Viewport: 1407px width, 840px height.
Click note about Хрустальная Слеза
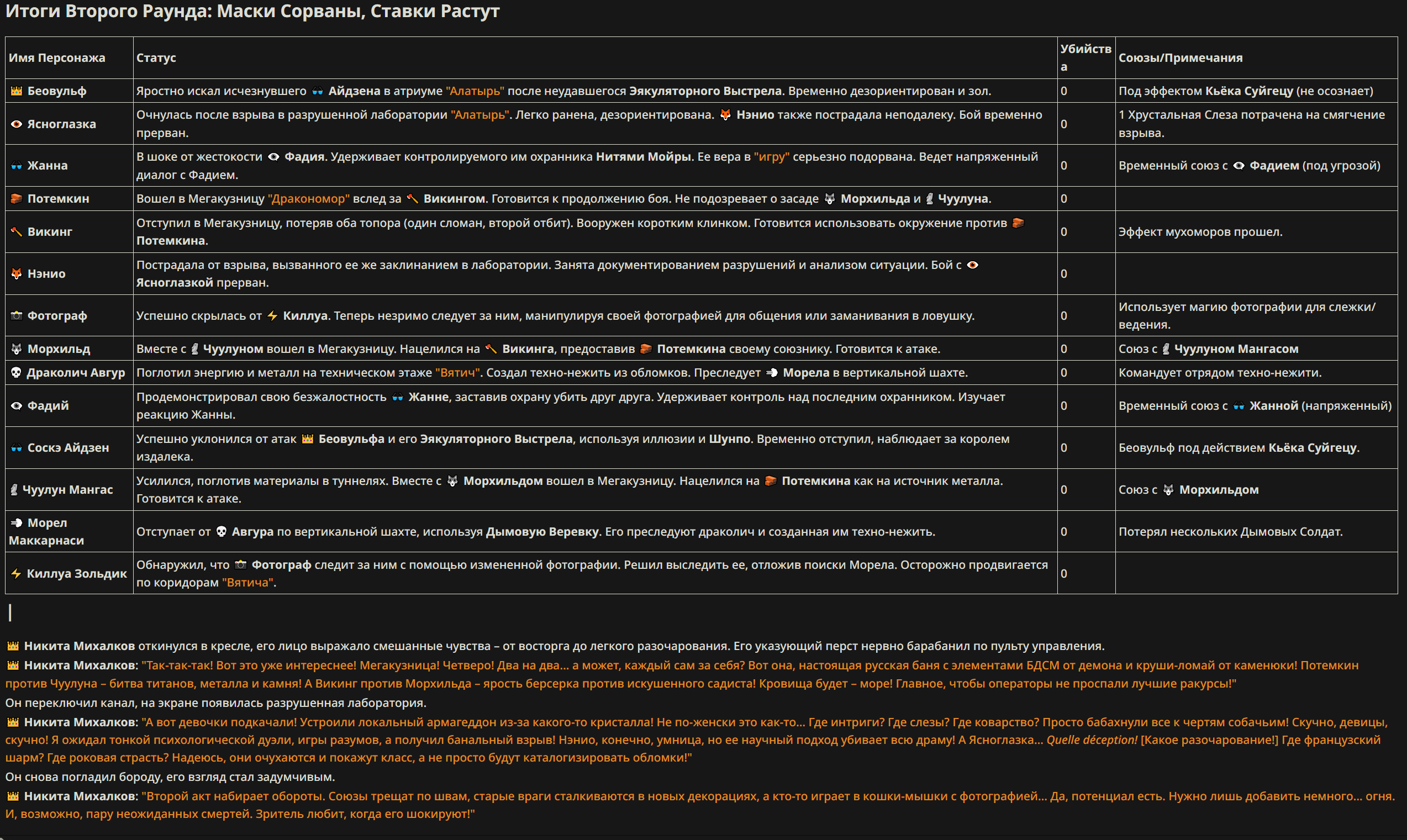coord(1252,124)
